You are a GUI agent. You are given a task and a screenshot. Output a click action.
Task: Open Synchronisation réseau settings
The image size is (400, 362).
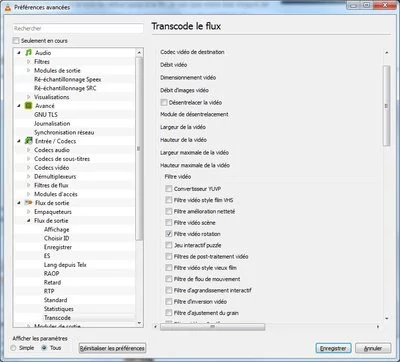pyautogui.click(x=64, y=132)
